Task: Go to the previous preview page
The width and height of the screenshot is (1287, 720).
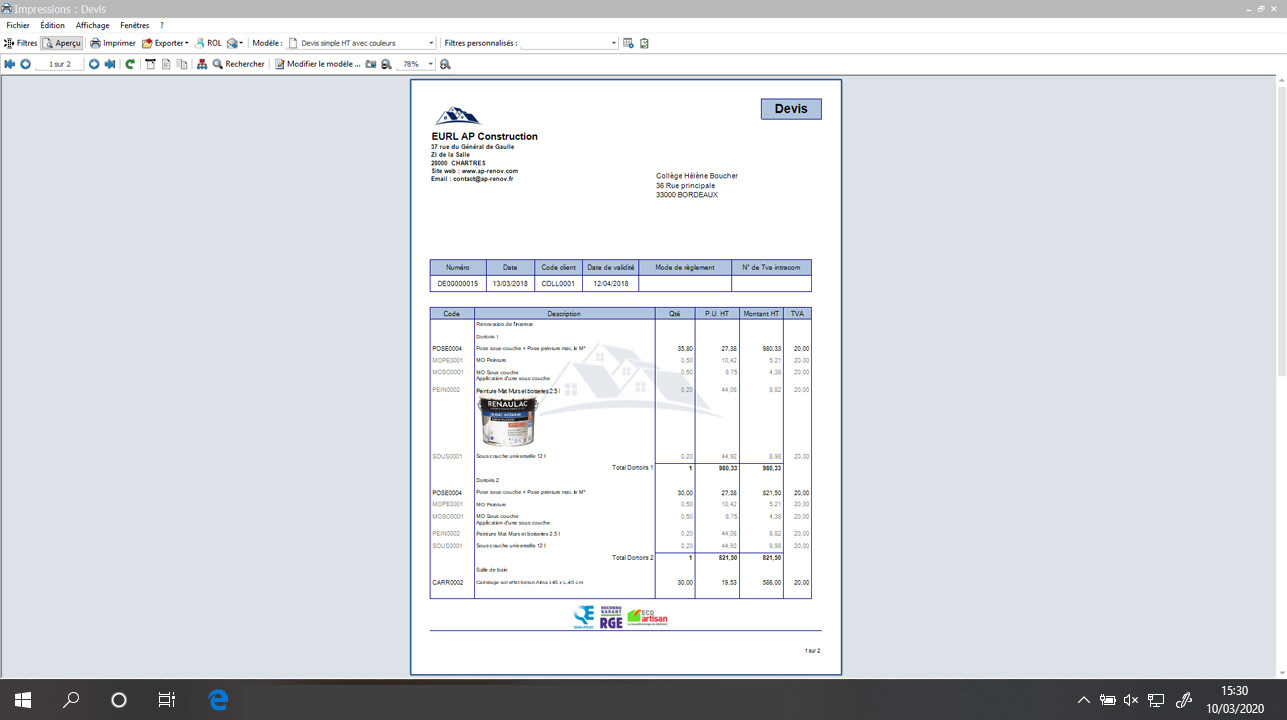Action: coord(25,64)
